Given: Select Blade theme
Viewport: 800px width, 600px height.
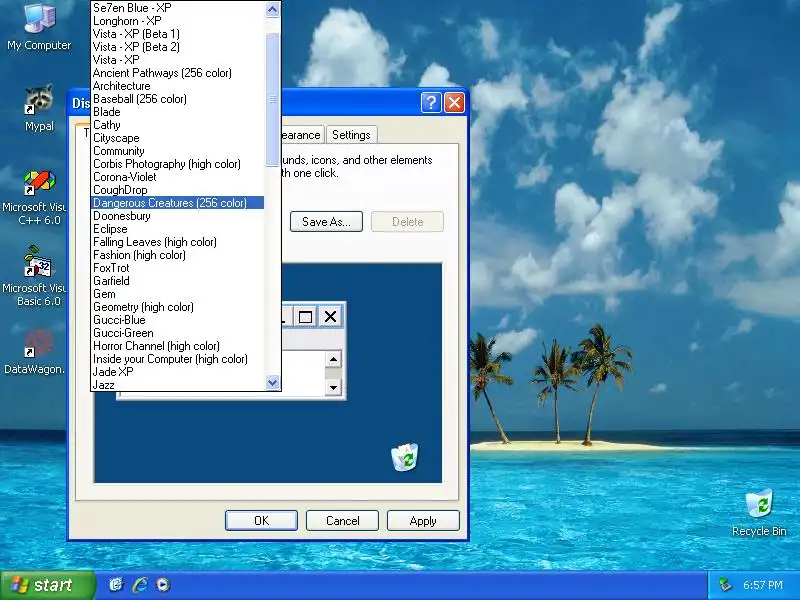Looking at the screenshot, I should 178,112.
